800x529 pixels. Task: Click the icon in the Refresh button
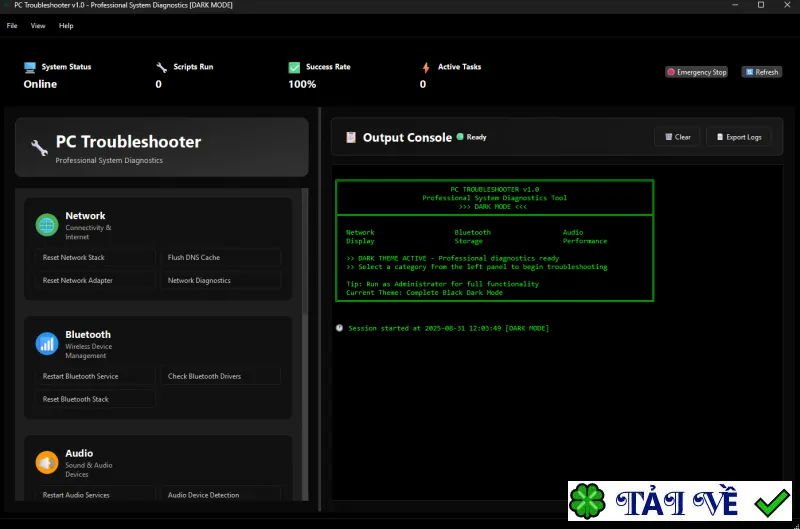click(x=749, y=72)
